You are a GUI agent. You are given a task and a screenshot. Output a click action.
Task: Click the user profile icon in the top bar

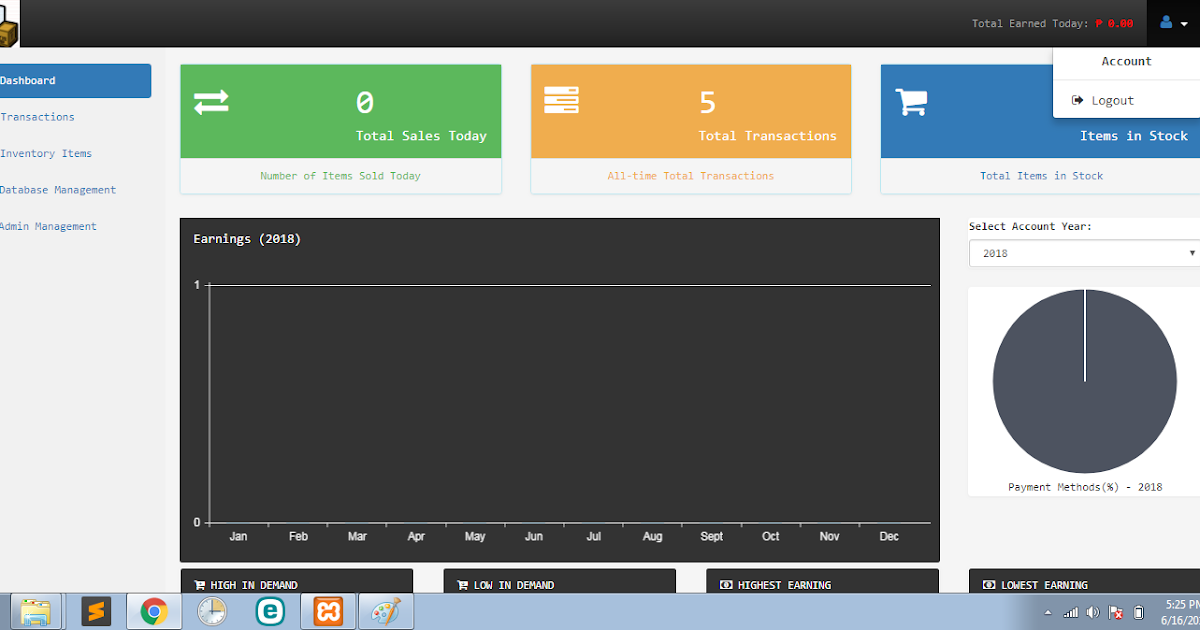pos(1167,23)
